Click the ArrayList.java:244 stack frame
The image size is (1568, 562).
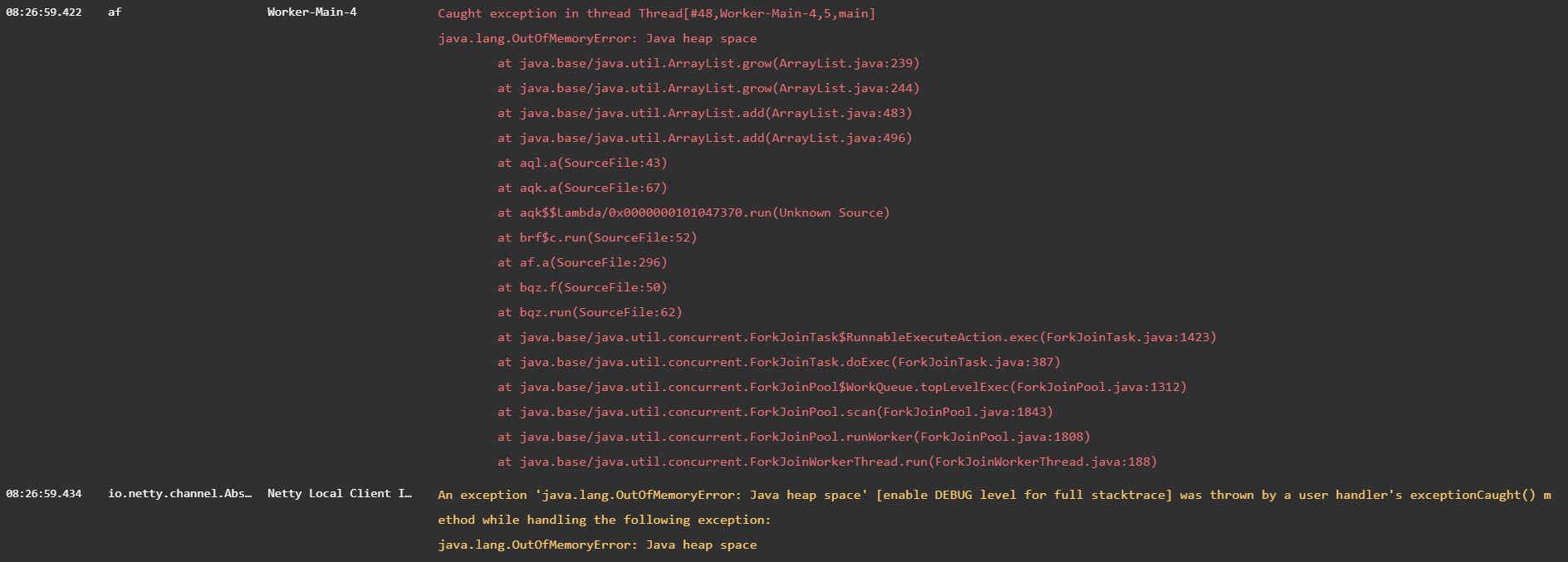(x=708, y=88)
